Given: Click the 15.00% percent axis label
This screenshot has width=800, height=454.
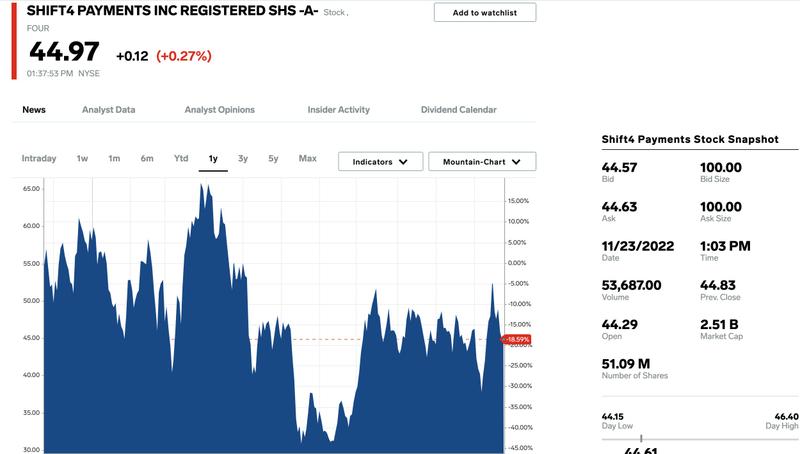Looking at the screenshot, I should coord(518,201).
